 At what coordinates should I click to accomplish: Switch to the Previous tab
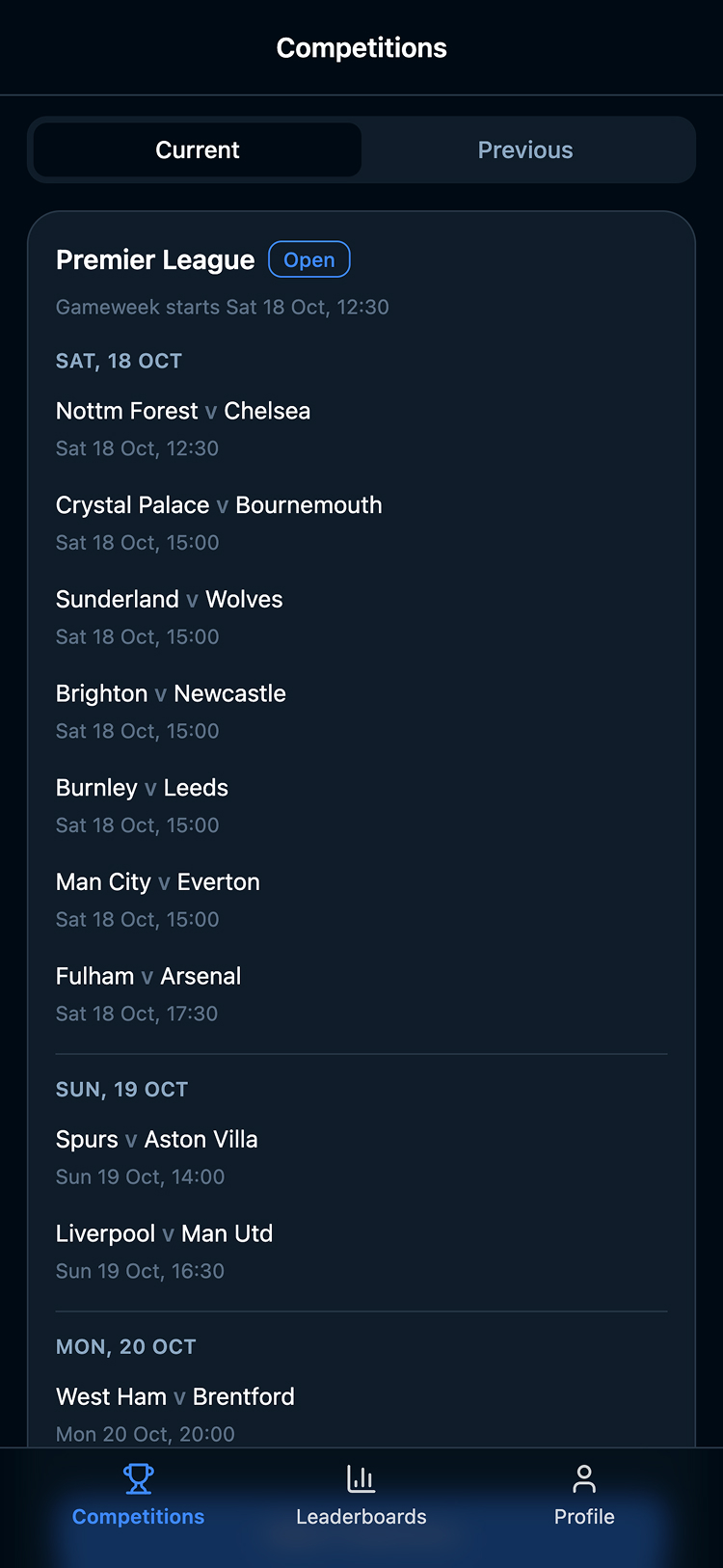coord(525,150)
